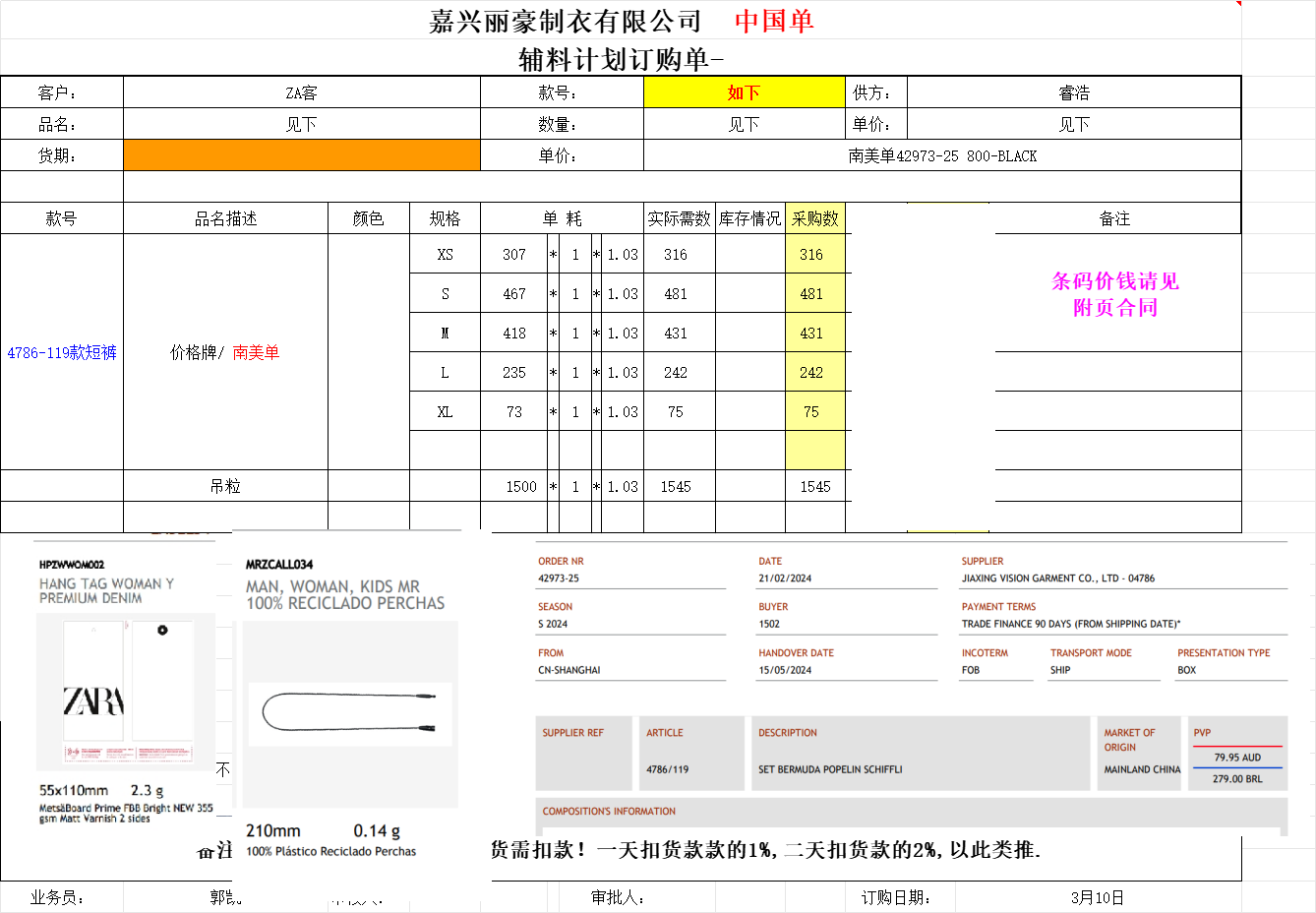Select the 南美单42973-25 800-BLACK cell

point(941,155)
